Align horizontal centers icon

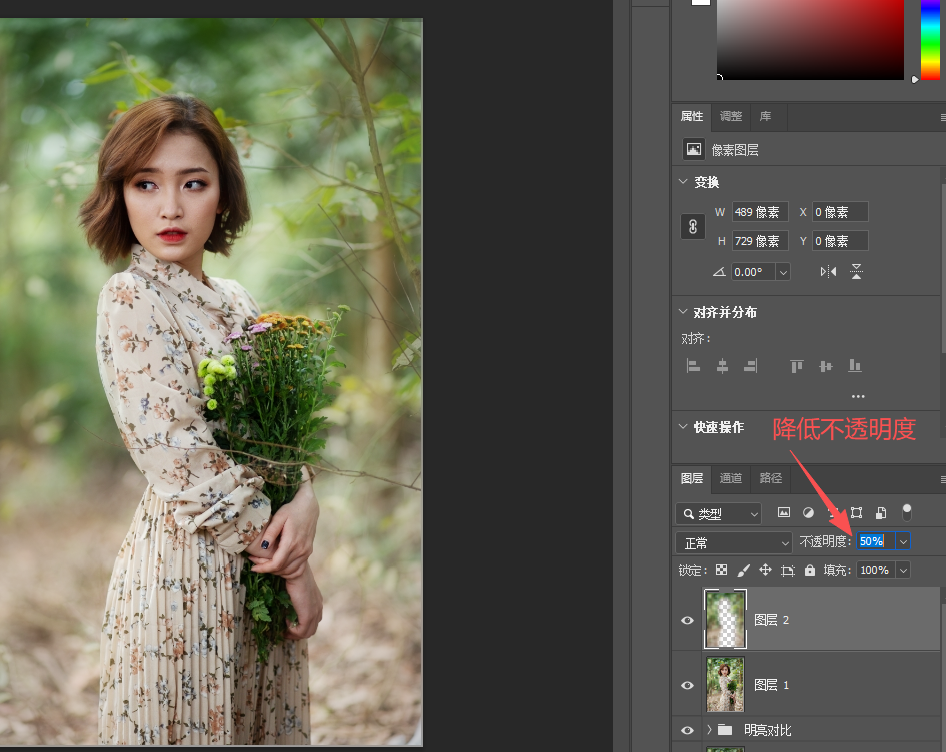(722, 366)
